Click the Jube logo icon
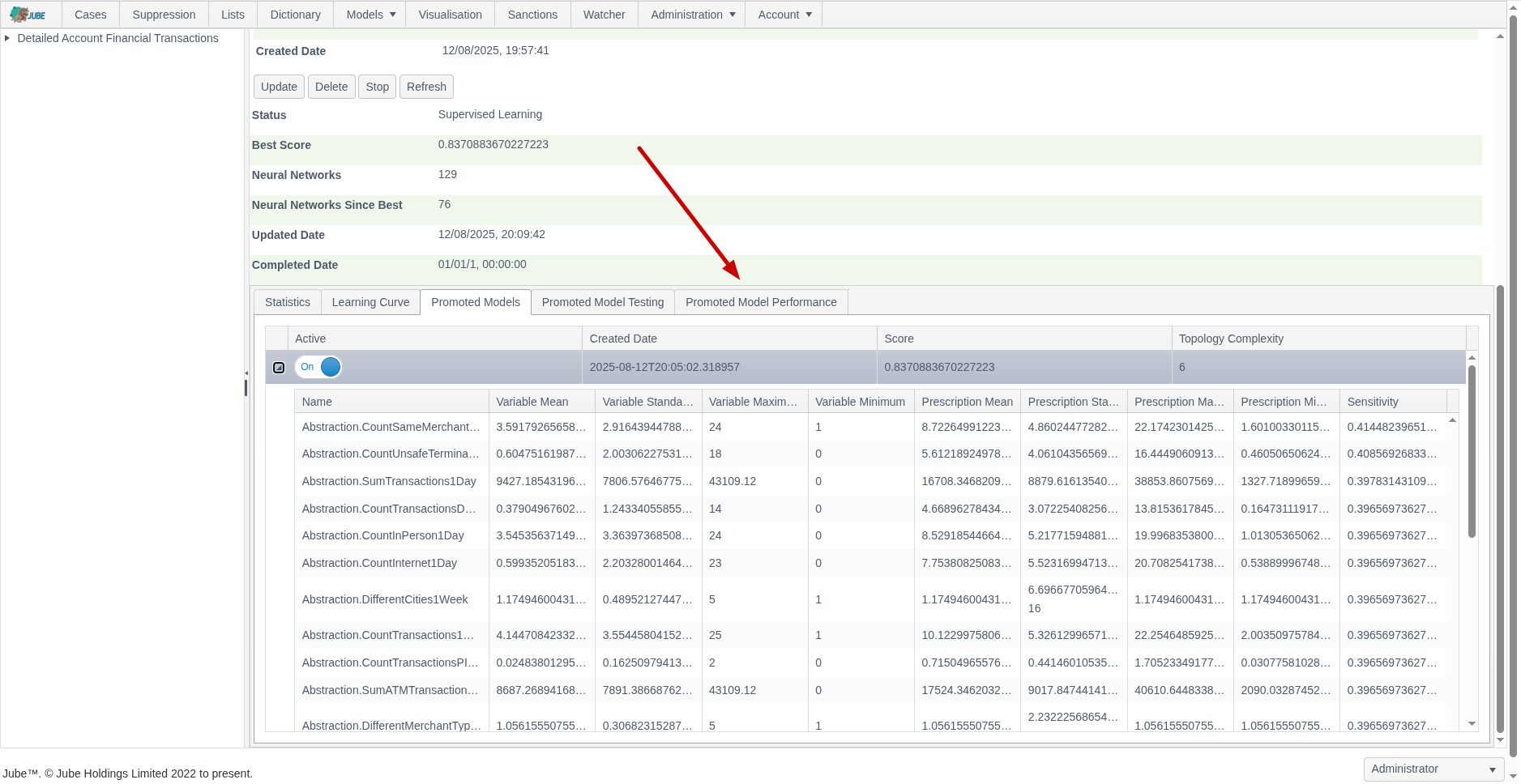1521x784 pixels. coord(28,15)
